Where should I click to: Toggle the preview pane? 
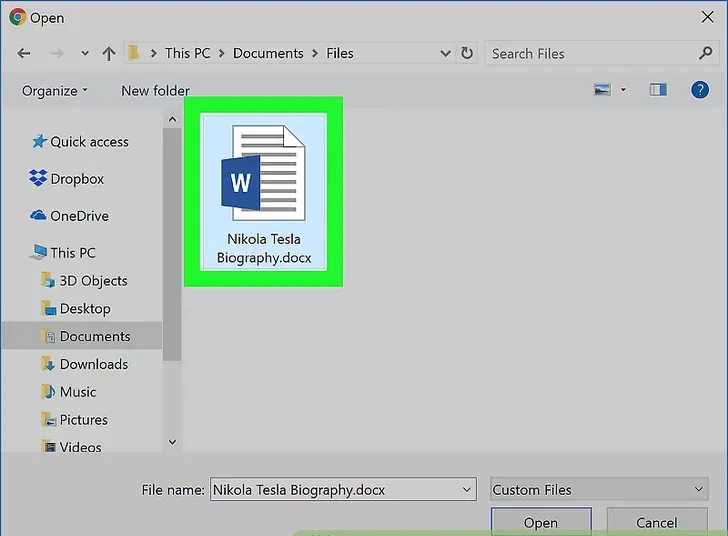pyautogui.click(x=658, y=90)
